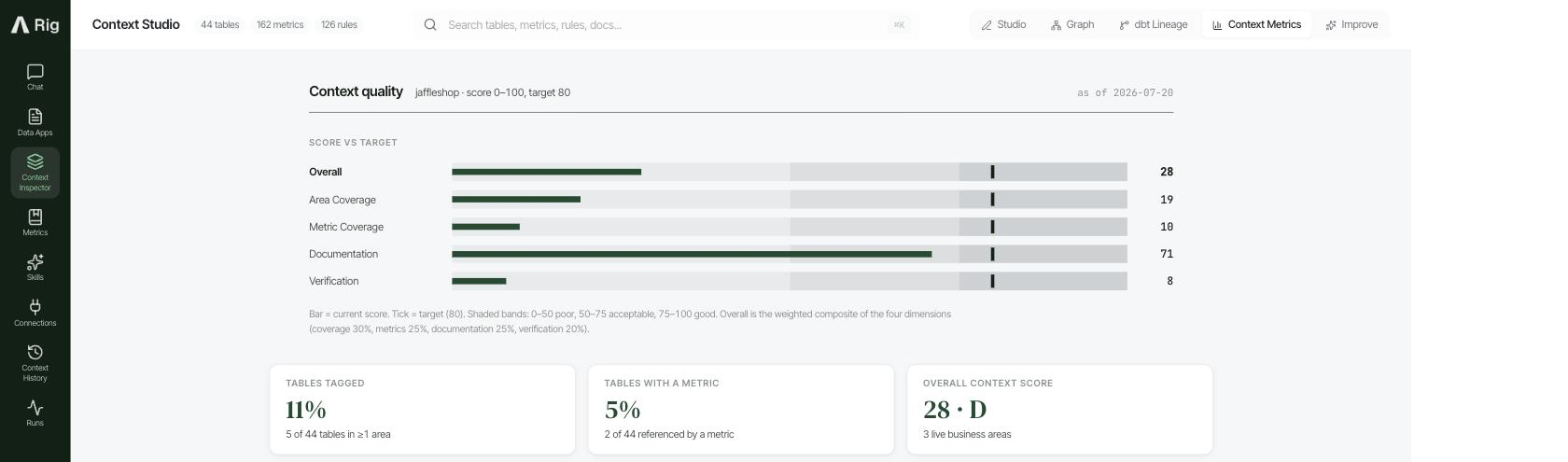Click the search magnifier icon
This screenshot has height=462, width=1568.
(430, 25)
